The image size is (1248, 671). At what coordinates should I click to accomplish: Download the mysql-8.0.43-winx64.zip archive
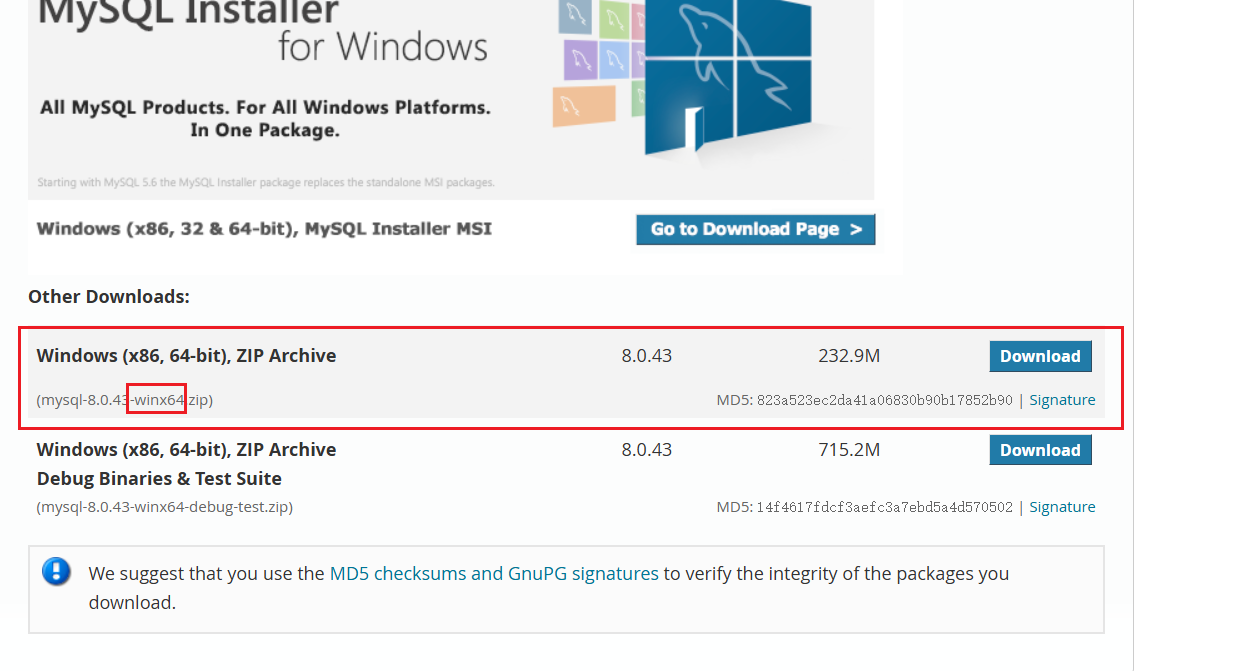[x=1040, y=356]
